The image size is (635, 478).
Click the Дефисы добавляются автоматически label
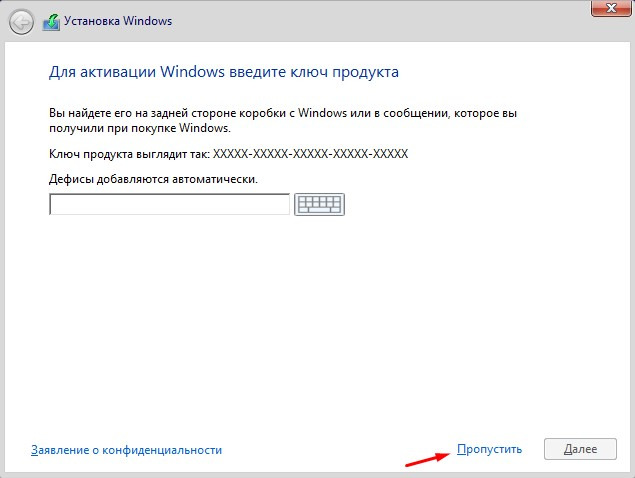(x=153, y=179)
